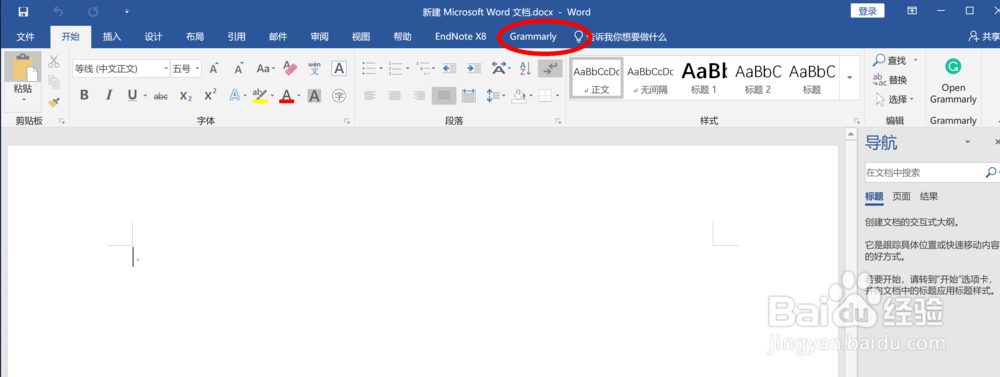Click the Redo icon in title bar
The width and height of the screenshot is (1000, 377).
93,11
